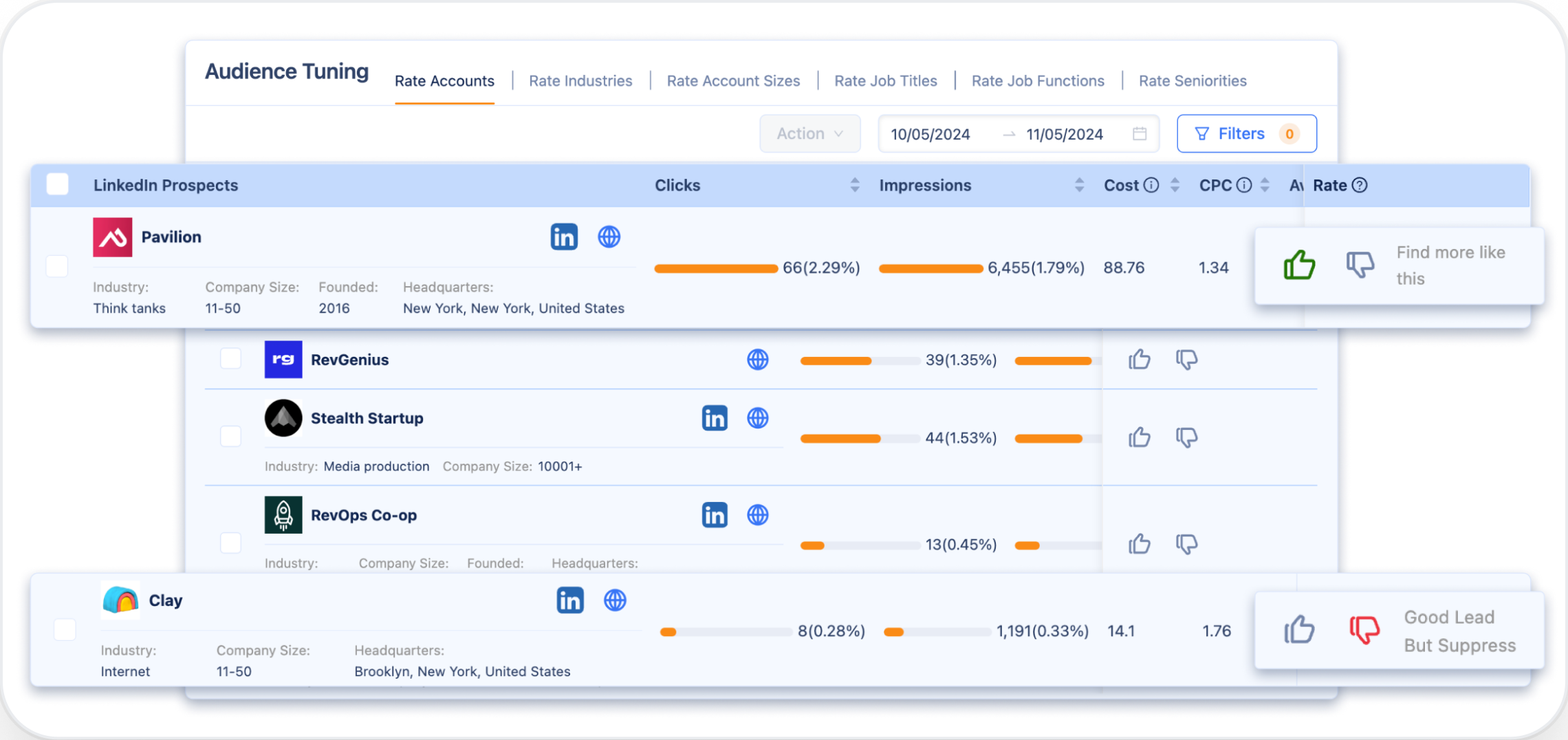Click the Stealth Startup company name
This screenshot has height=740, width=1568.
[x=367, y=418]
